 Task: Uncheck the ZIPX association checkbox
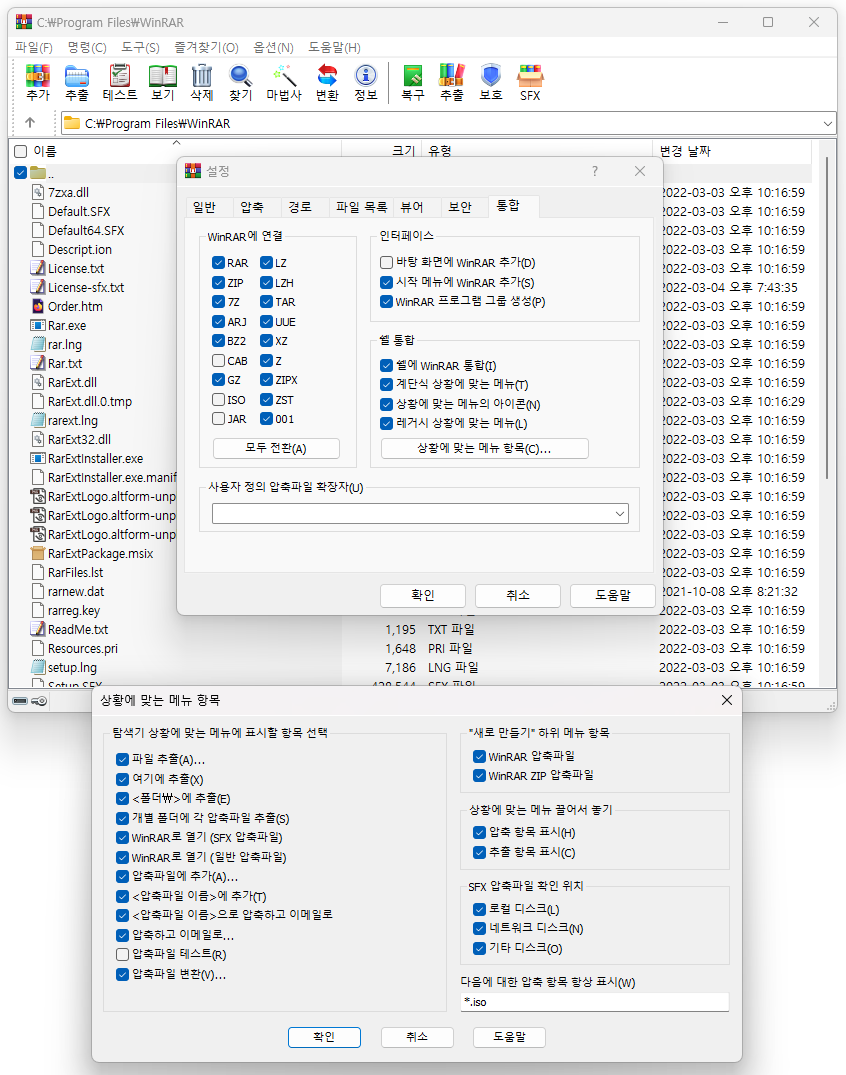tap(267, 380)
